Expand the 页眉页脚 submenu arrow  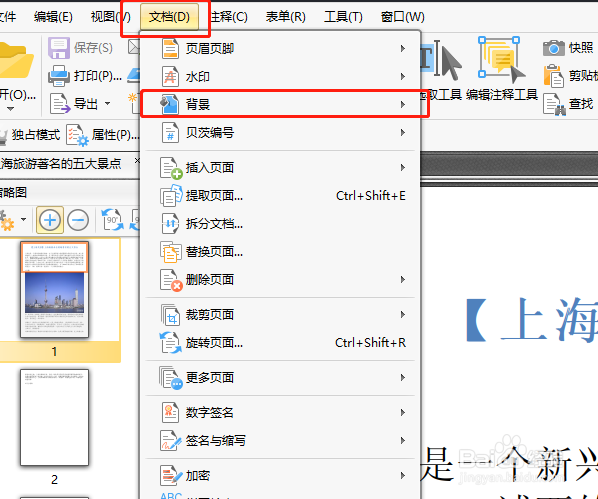[x=403, y=48]
